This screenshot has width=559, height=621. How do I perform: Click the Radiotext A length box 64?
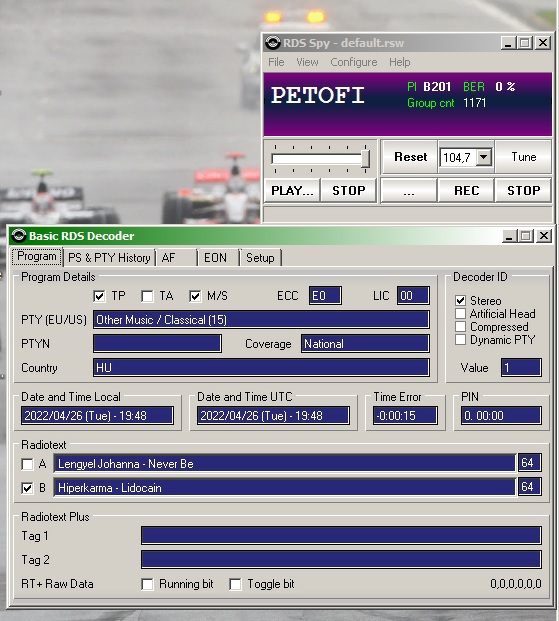click(529, 463)
